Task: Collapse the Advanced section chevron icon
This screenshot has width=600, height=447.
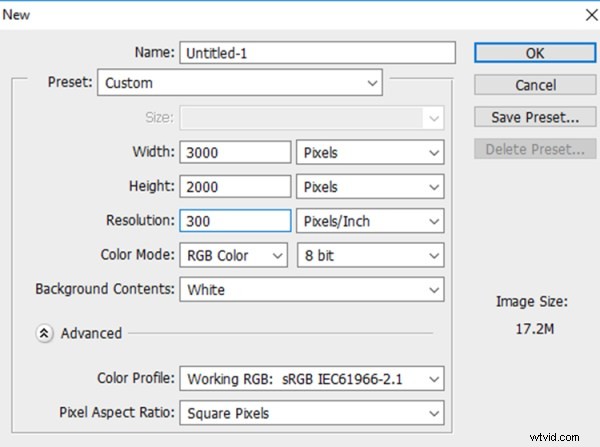Action: click(44, 334)
